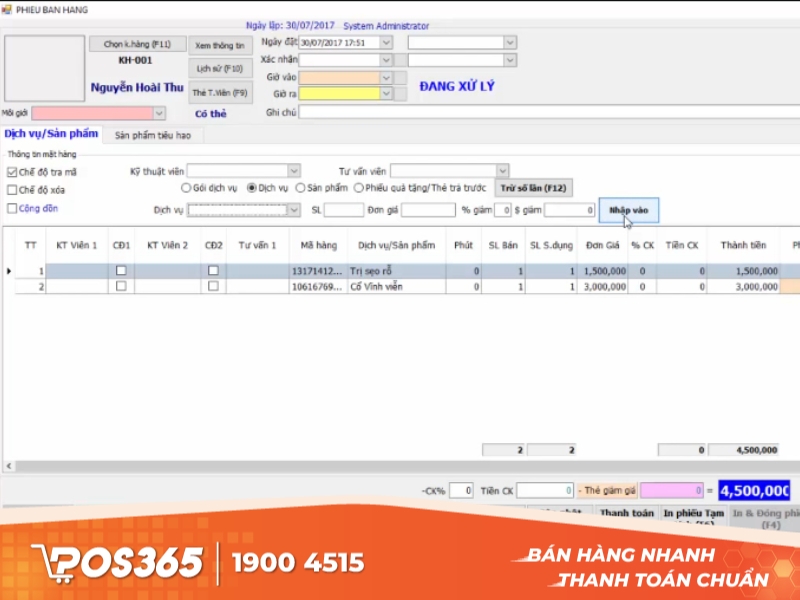This screenshot has width=800, height=600.
Task: Click the customer photo placeholder box
Action: coord(45,69)
